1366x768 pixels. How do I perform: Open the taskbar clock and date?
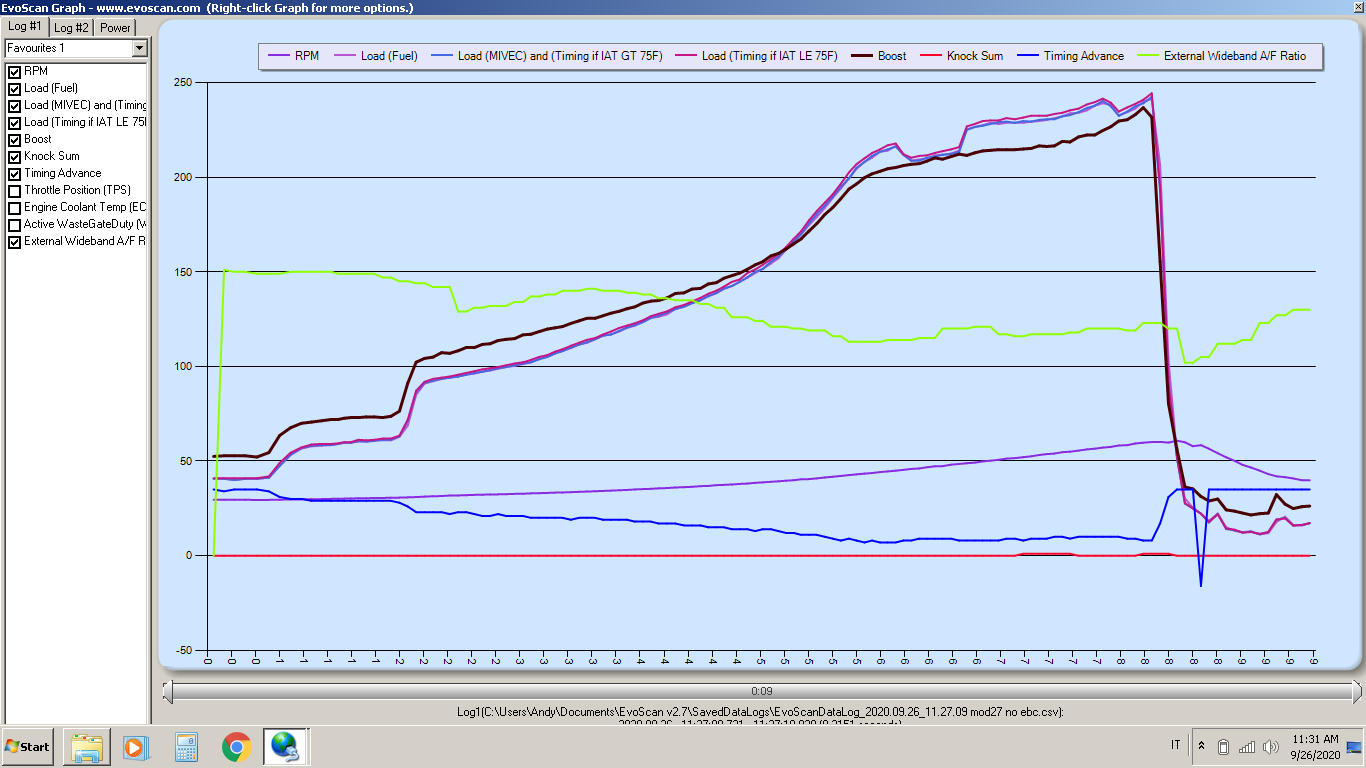1315,746
